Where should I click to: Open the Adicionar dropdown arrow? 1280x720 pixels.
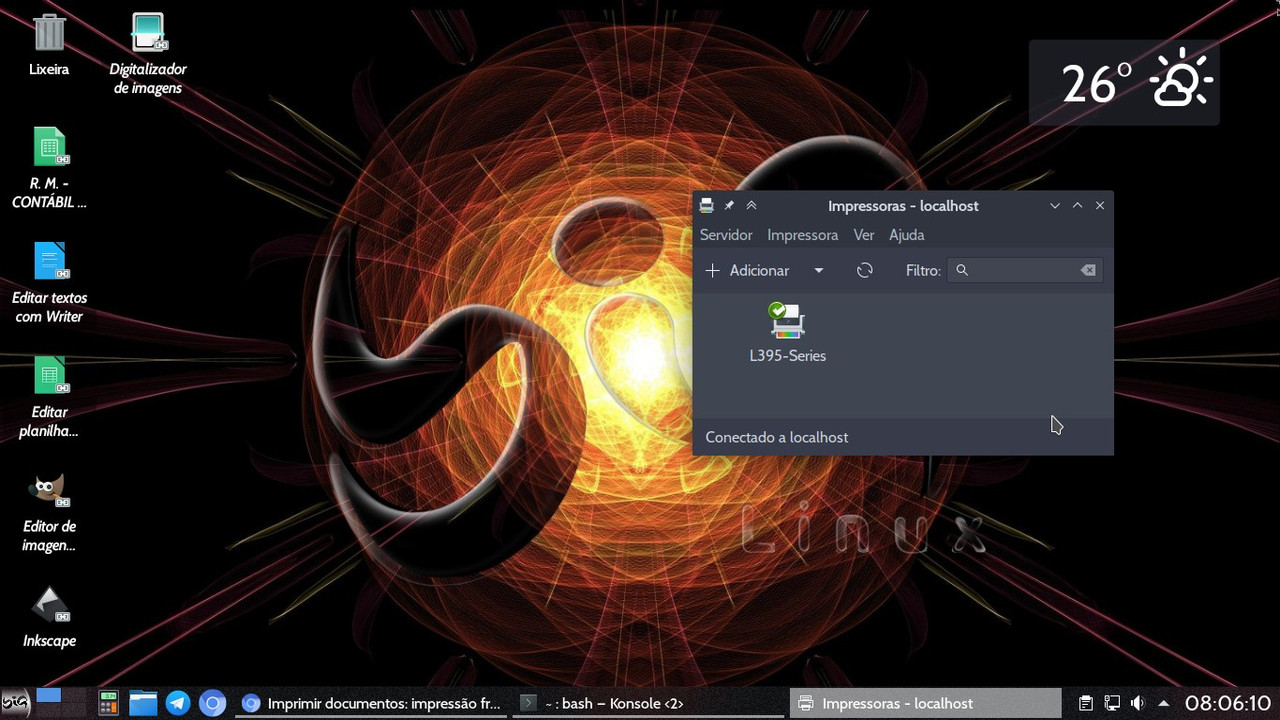(818, 270)
